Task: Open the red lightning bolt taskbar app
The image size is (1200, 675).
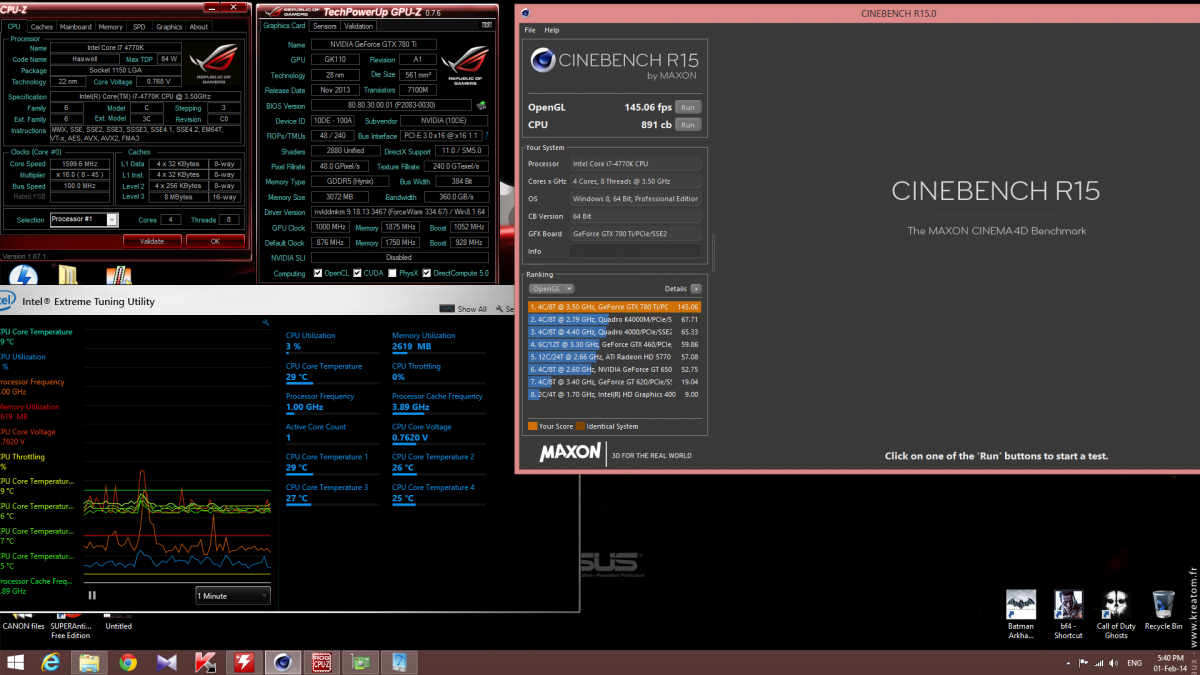Action: click(244, 661)
